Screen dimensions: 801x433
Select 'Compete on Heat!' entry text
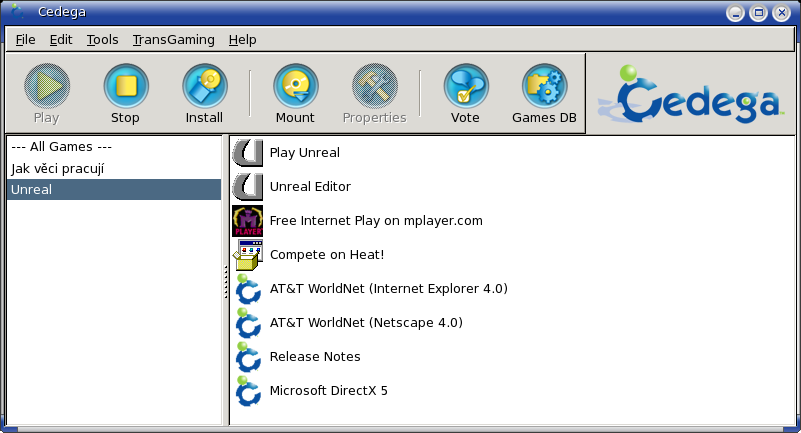pos(327,255)
